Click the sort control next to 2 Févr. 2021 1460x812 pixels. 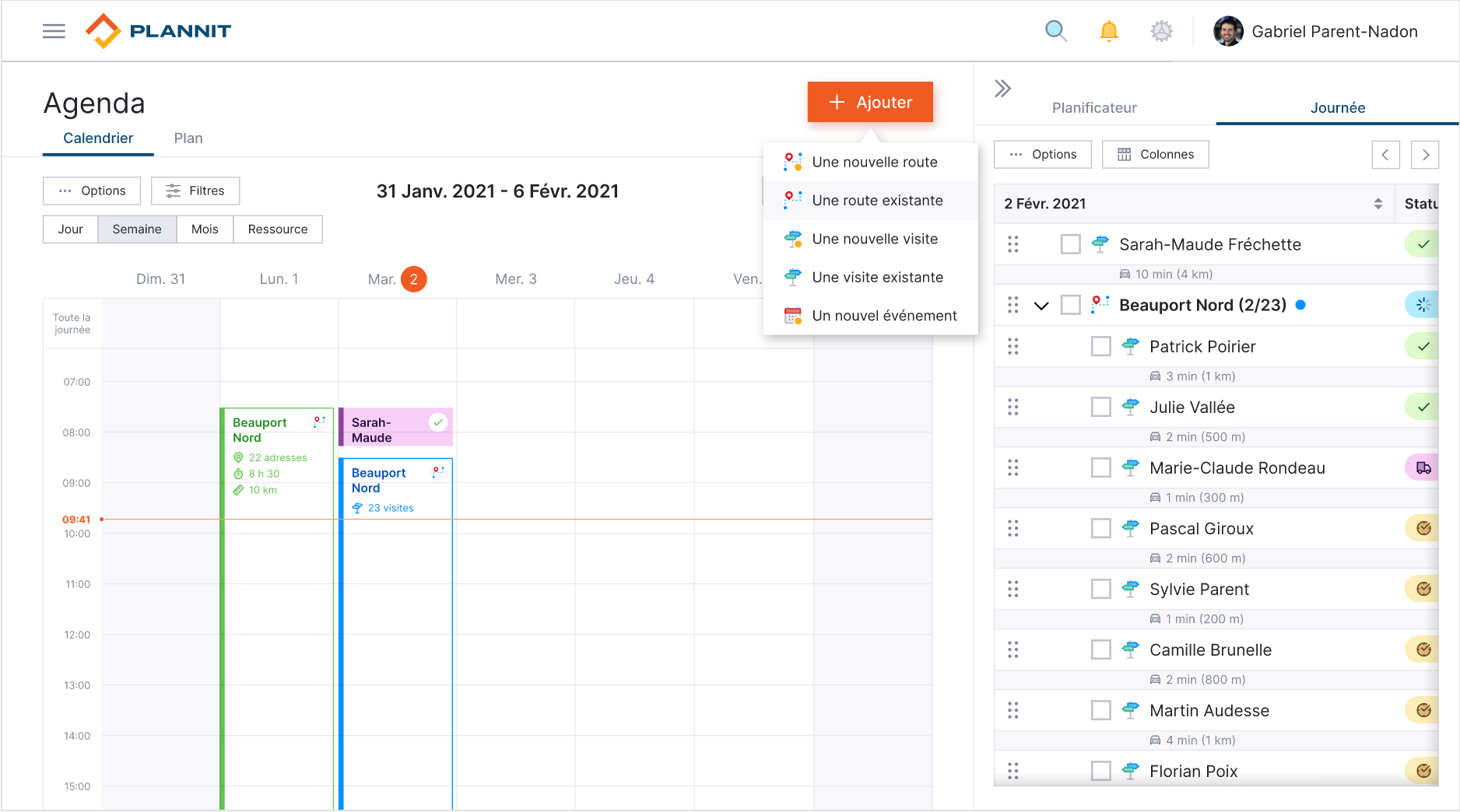pos(1379,203)
